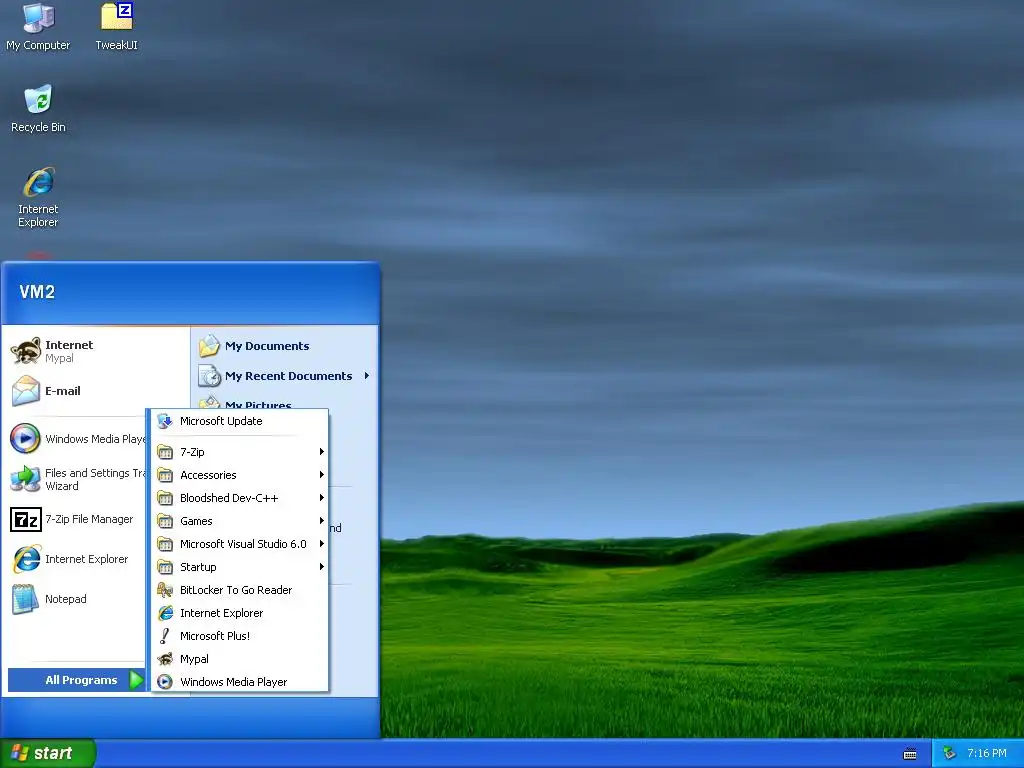Open My Documents folder icon
Viewport: 1024px width, 768px height.
coord(209,345)
